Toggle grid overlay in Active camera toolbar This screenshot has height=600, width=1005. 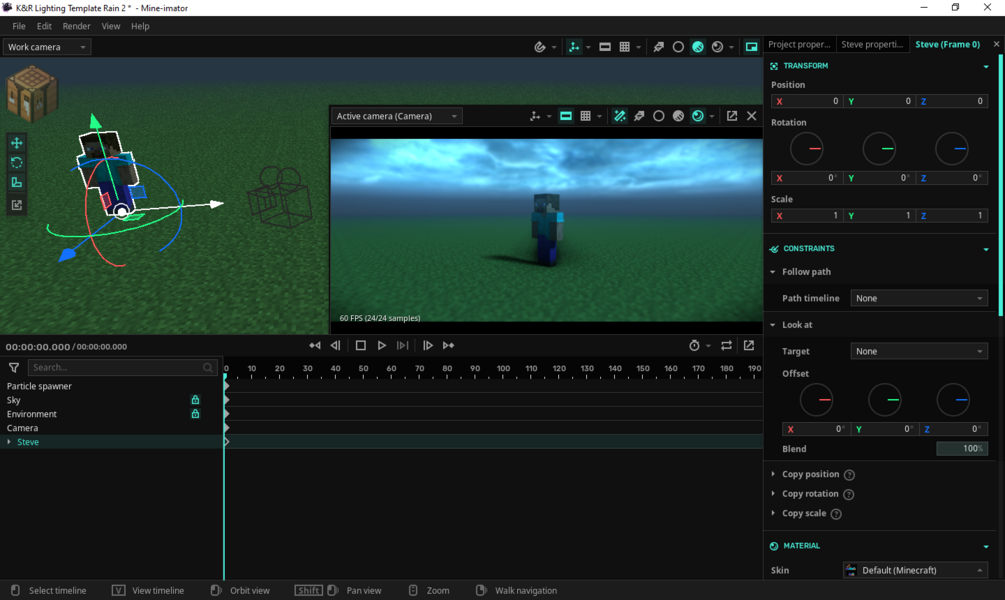585,116
